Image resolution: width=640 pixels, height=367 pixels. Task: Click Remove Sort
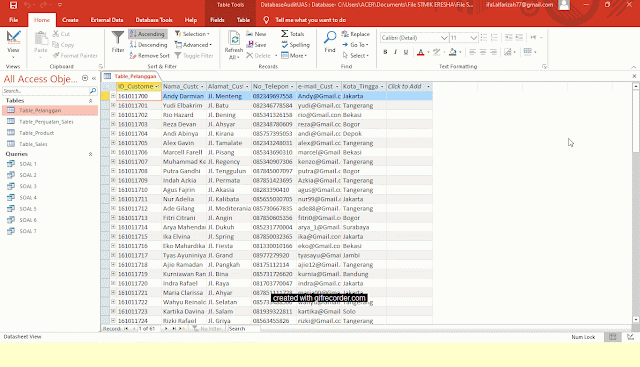(x=149, y=56)
